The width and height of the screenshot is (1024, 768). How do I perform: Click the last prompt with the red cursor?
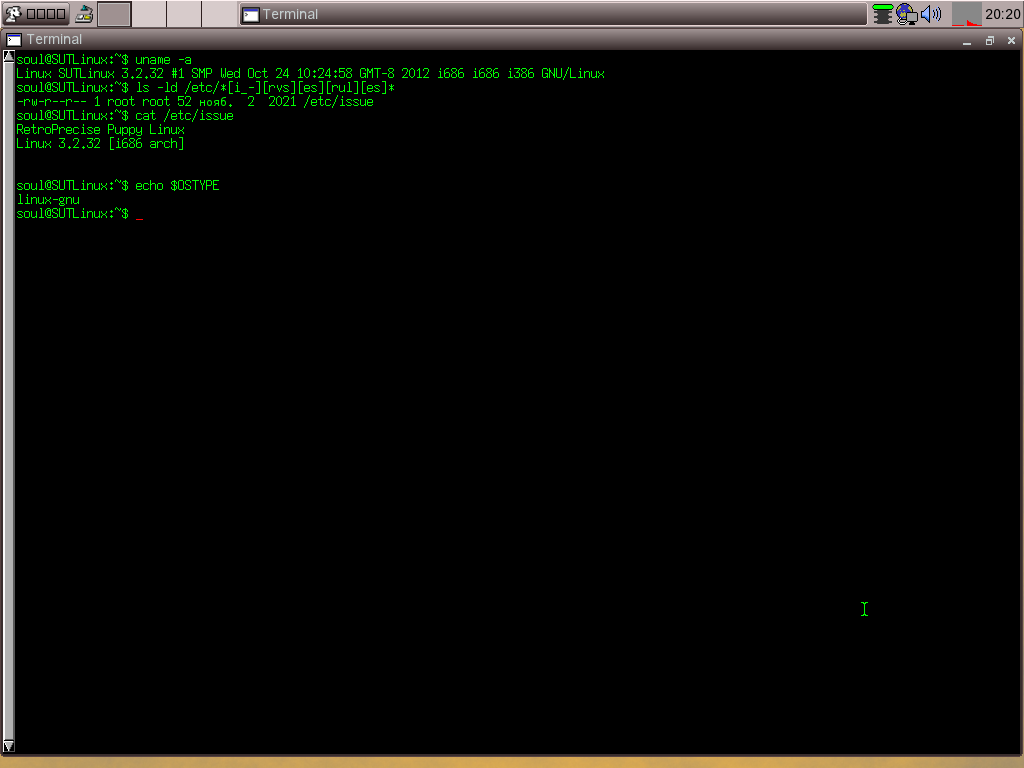tap(80, 214)
